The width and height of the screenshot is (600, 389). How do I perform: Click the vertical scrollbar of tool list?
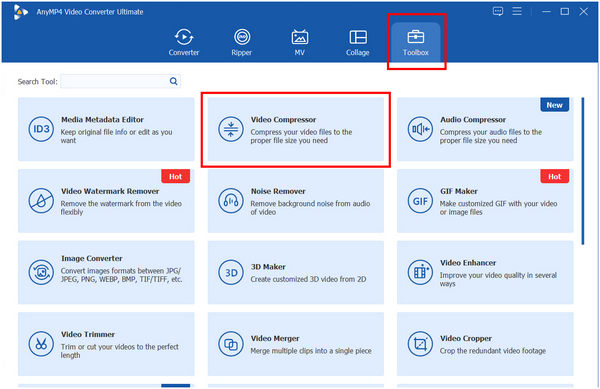pos(583,171)
